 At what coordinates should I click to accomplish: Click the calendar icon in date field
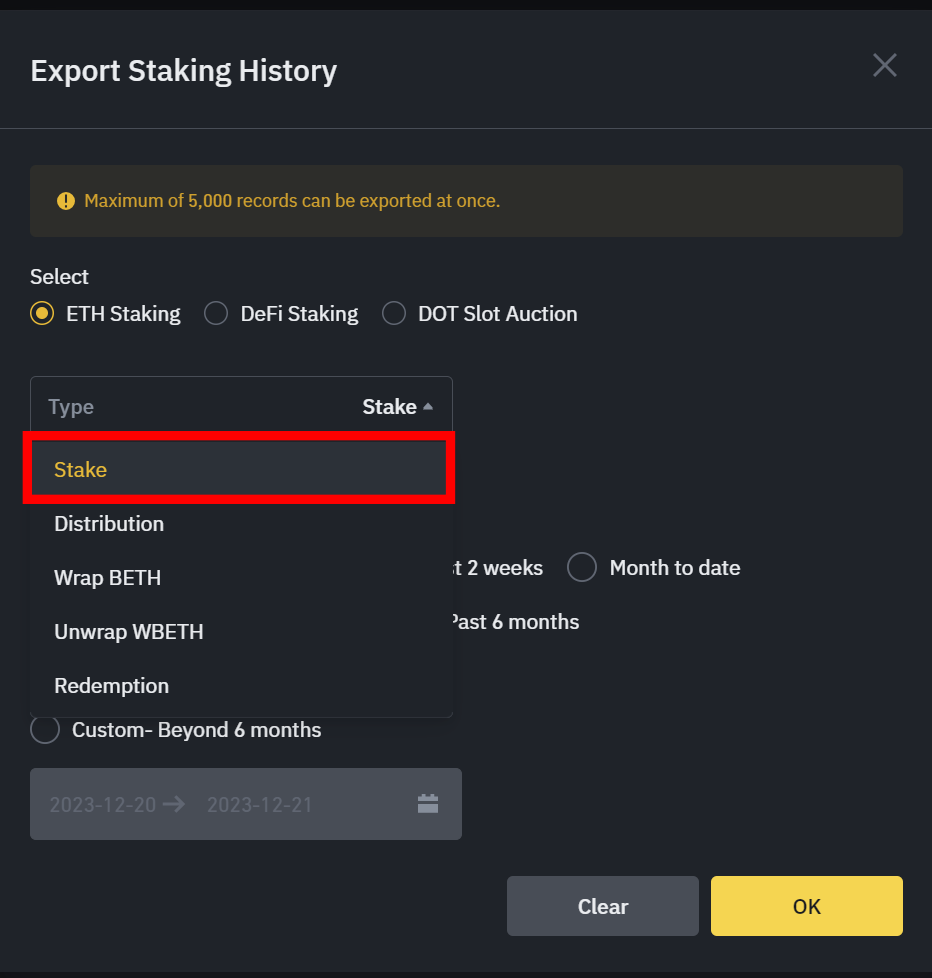pyautogui.click(x=428, y=804)
